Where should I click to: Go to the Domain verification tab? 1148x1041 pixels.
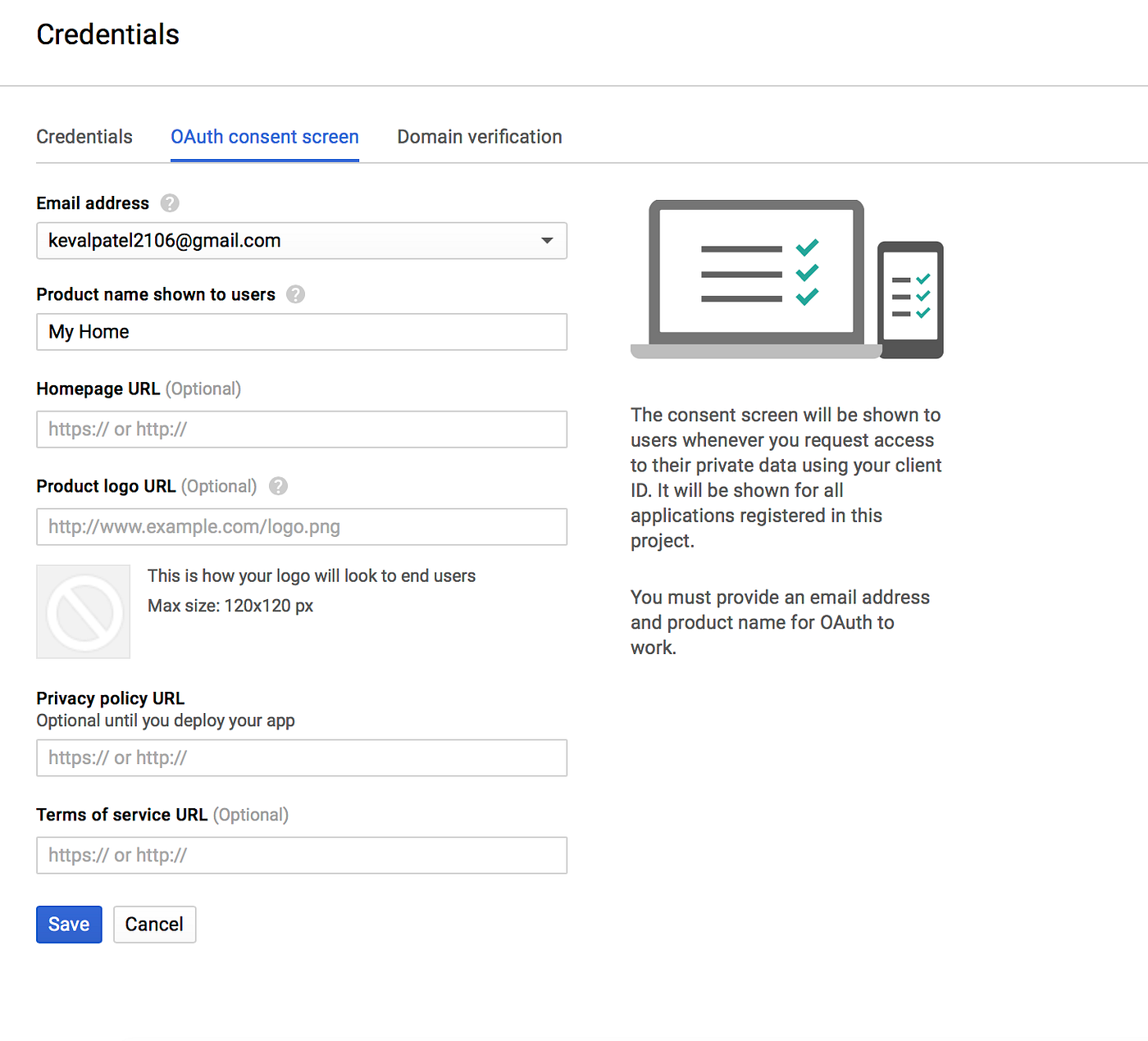point(480,137)
